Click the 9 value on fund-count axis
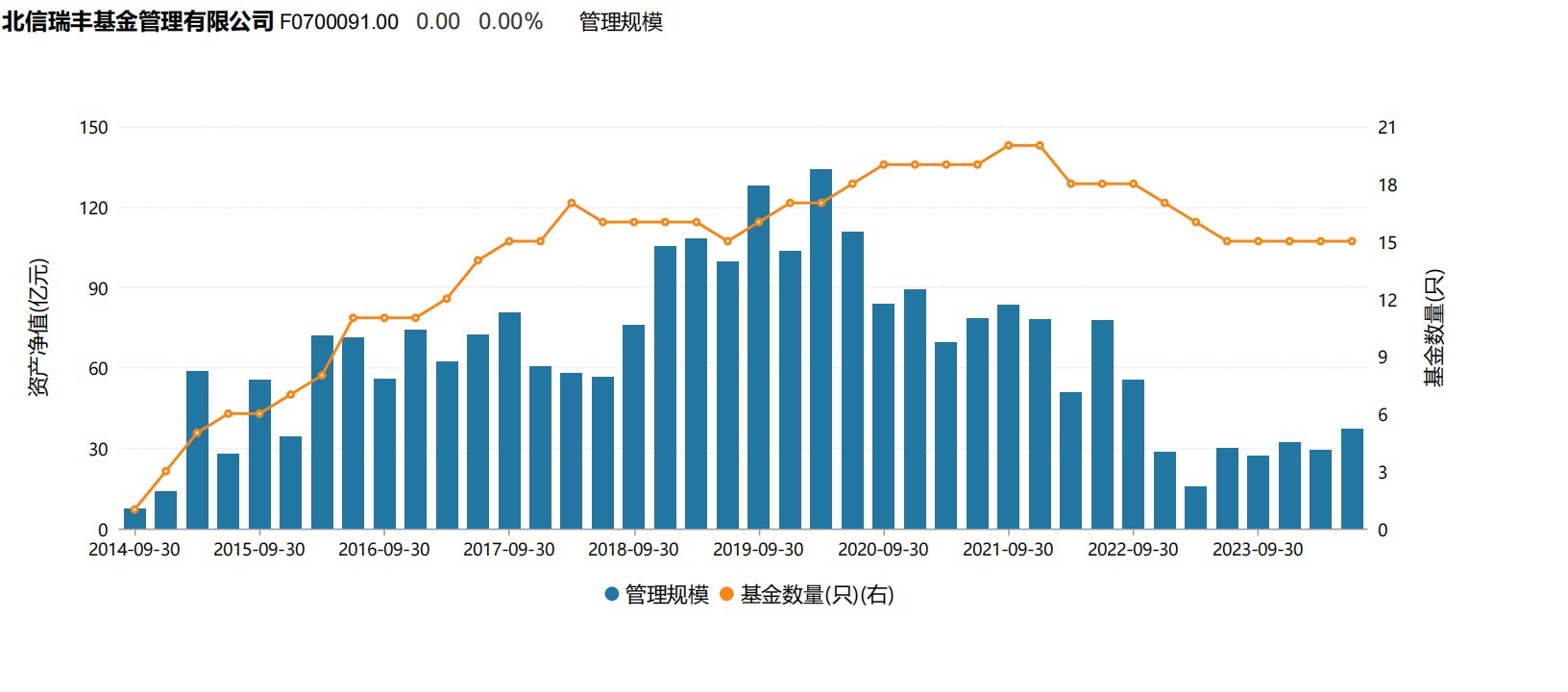Screen dimensions: 1568x692 1383,357
